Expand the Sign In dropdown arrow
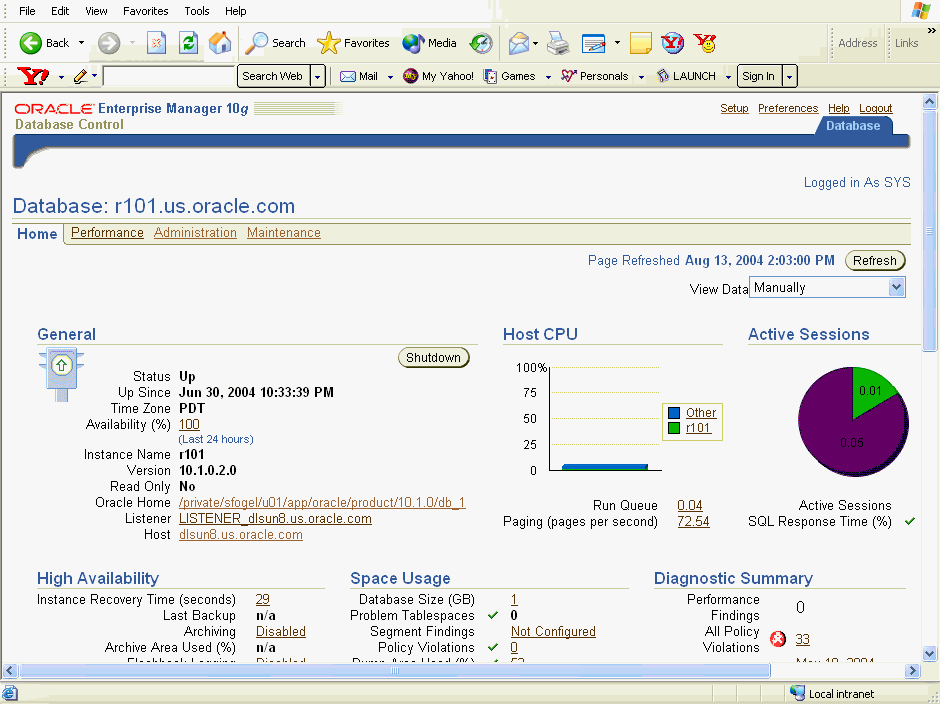This screenshot has width=940, height=704. coord(790,76)
